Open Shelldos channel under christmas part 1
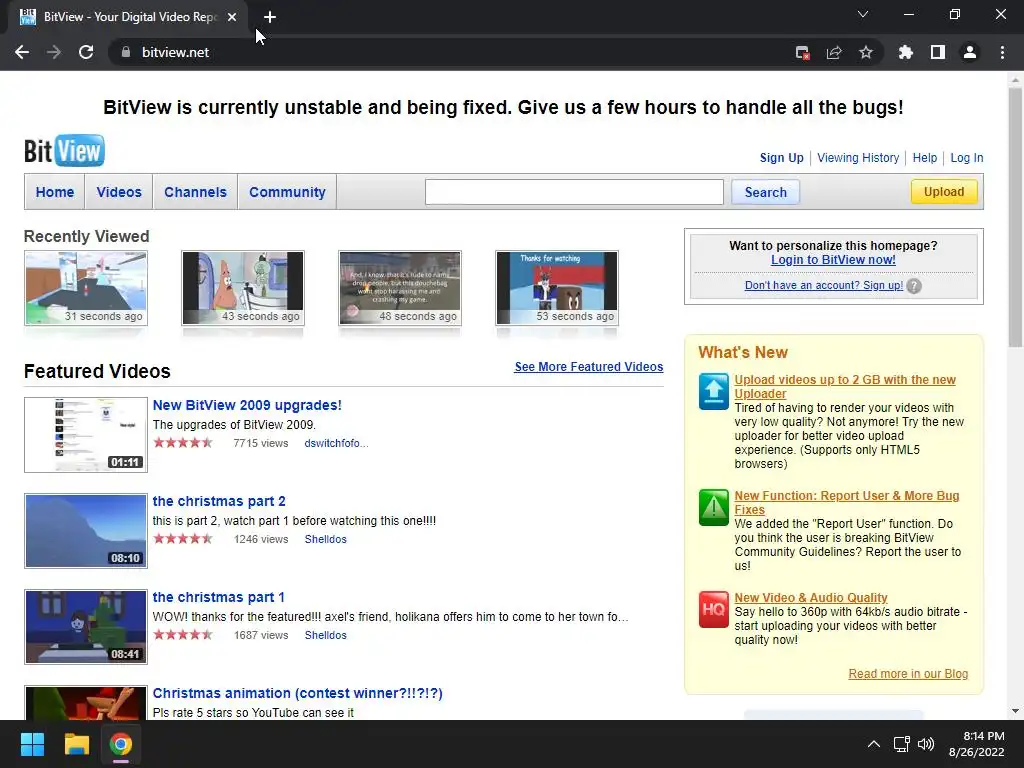Viewport: 1024px width, 768px height. point(325,635)
